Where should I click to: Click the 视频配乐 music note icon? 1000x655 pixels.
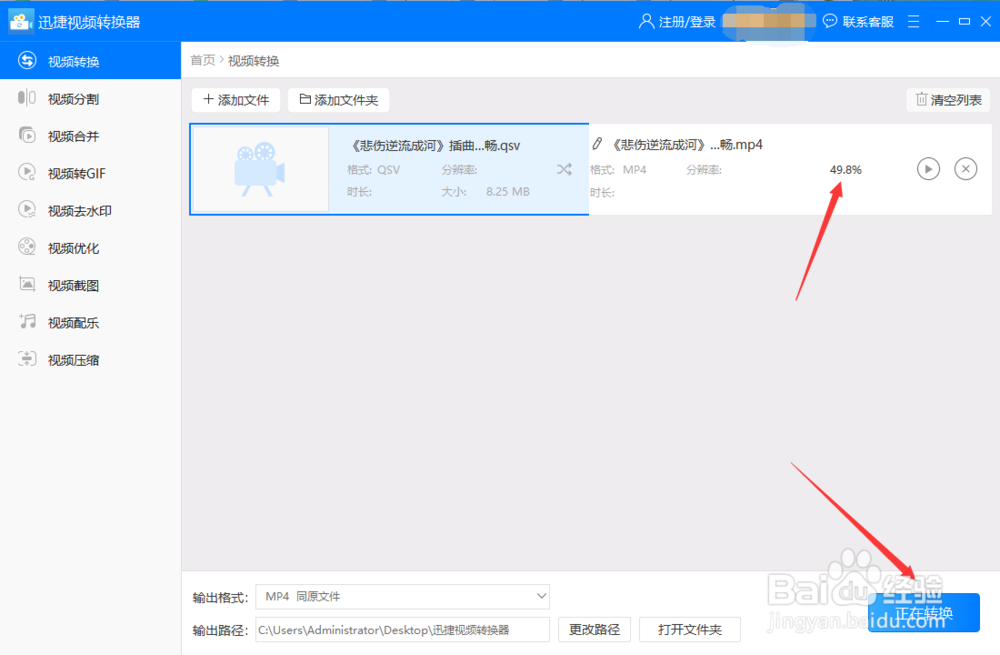(27, 321)
